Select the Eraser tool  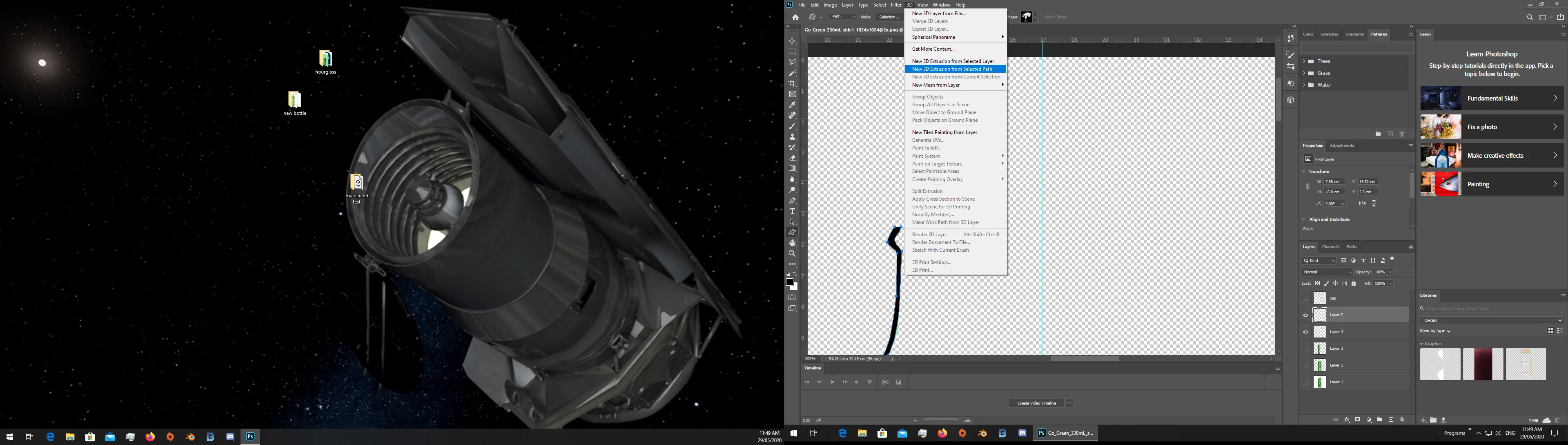pyautogui.click(x=792, y=158)
